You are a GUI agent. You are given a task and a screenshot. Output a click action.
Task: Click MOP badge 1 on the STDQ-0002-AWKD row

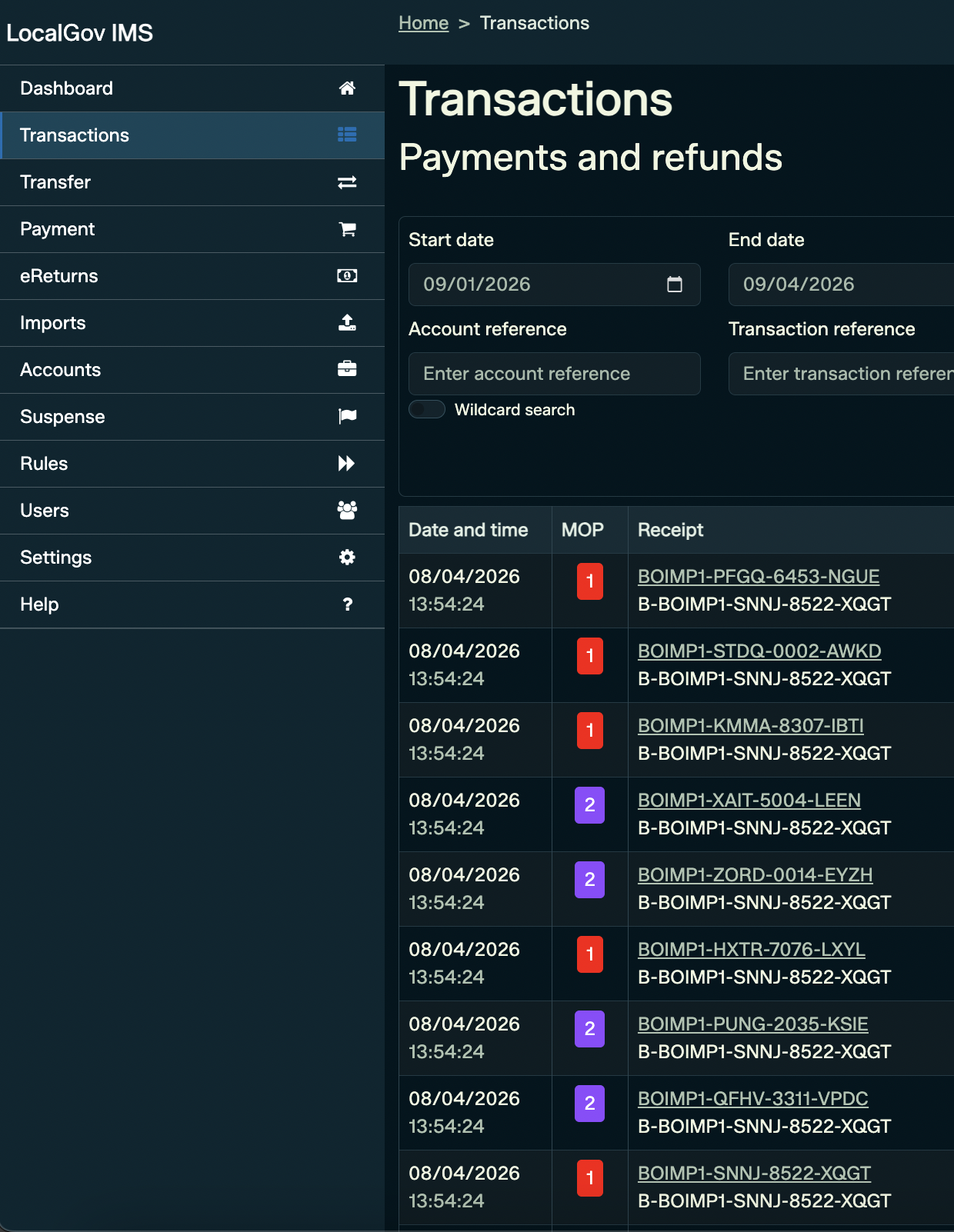[590, 656]
